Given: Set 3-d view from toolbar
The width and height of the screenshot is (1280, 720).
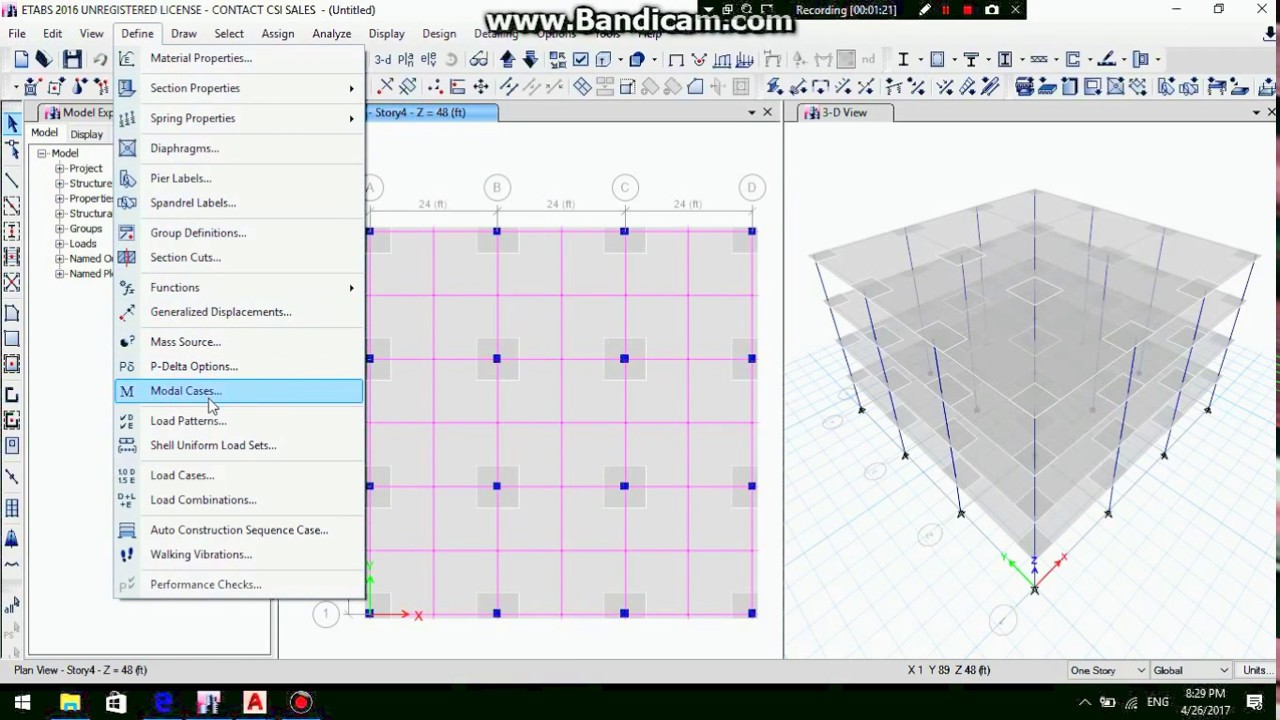Looking at the screenshot, I should tap(383, 59).
